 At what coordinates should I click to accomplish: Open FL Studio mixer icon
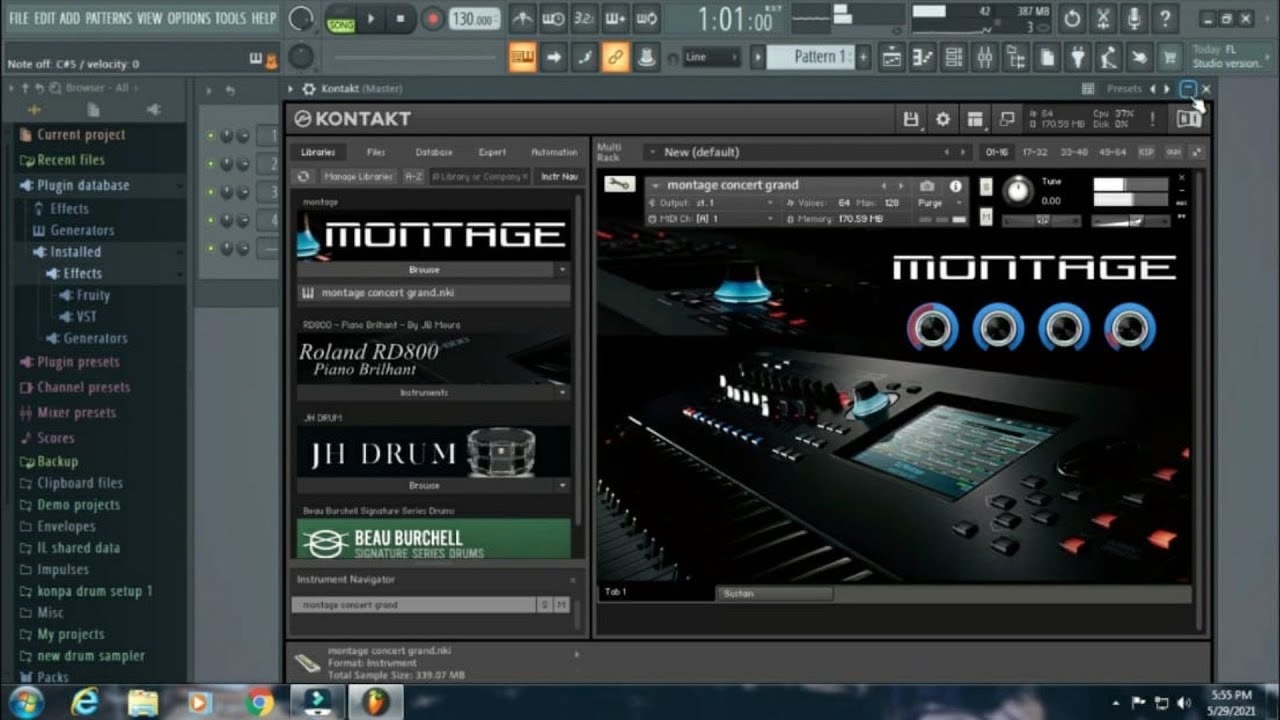pyautogui.click(x=985, y=57)
